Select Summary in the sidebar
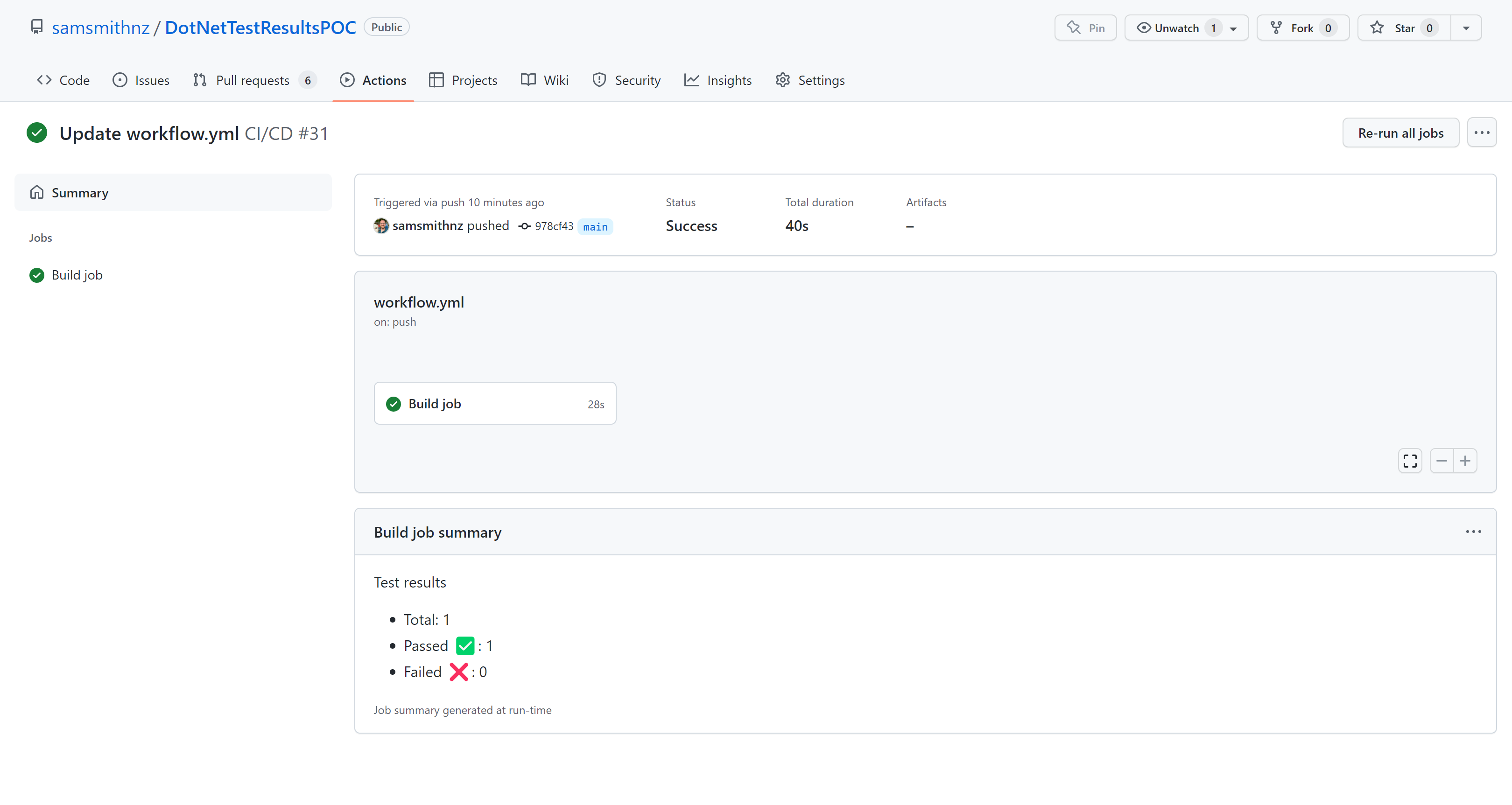Viewport: 1512px width, 805px height. pyautogui.click(x=173, y=192)
